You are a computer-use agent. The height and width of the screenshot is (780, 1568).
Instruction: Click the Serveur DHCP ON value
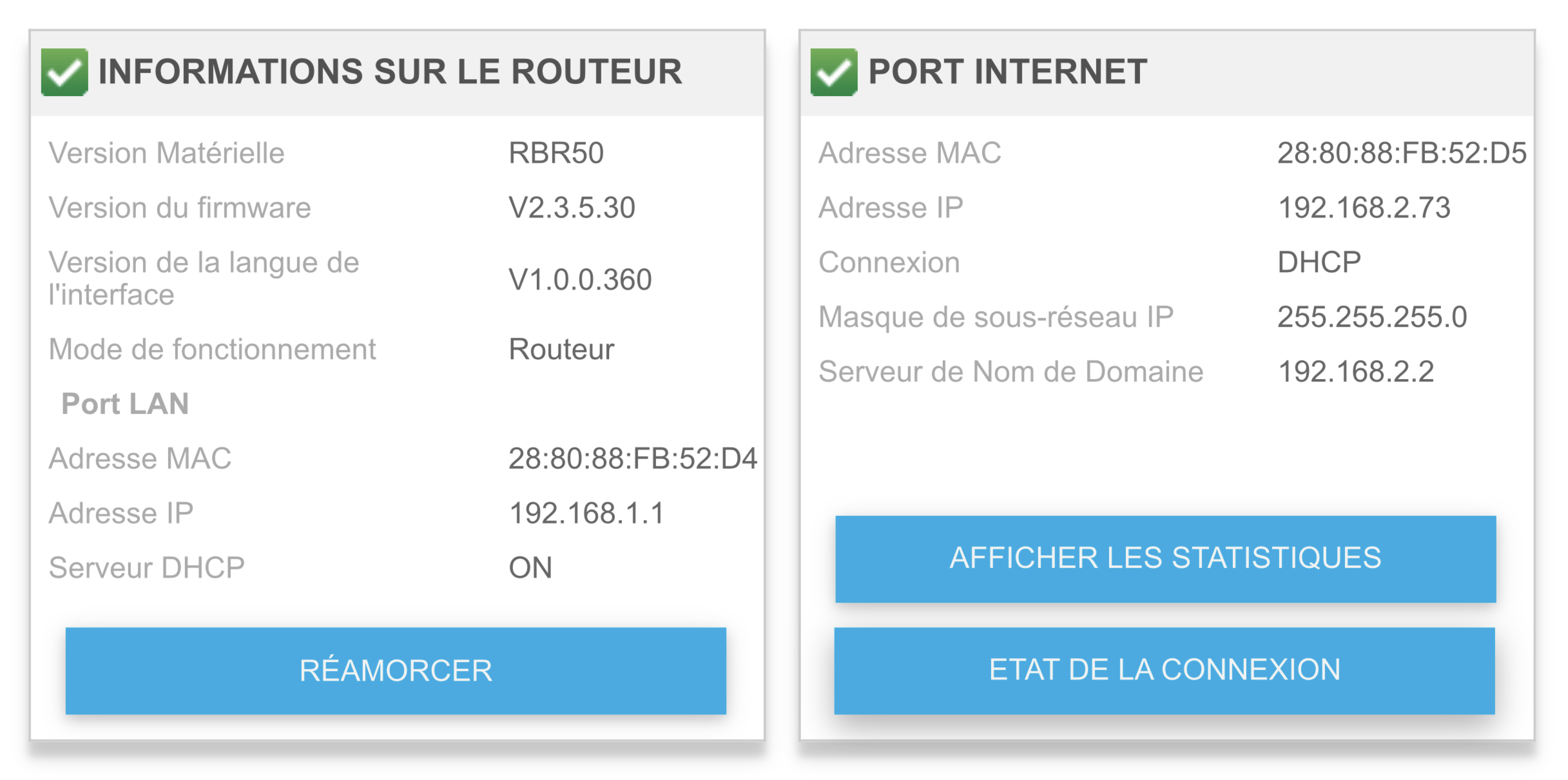pos(530,568)
